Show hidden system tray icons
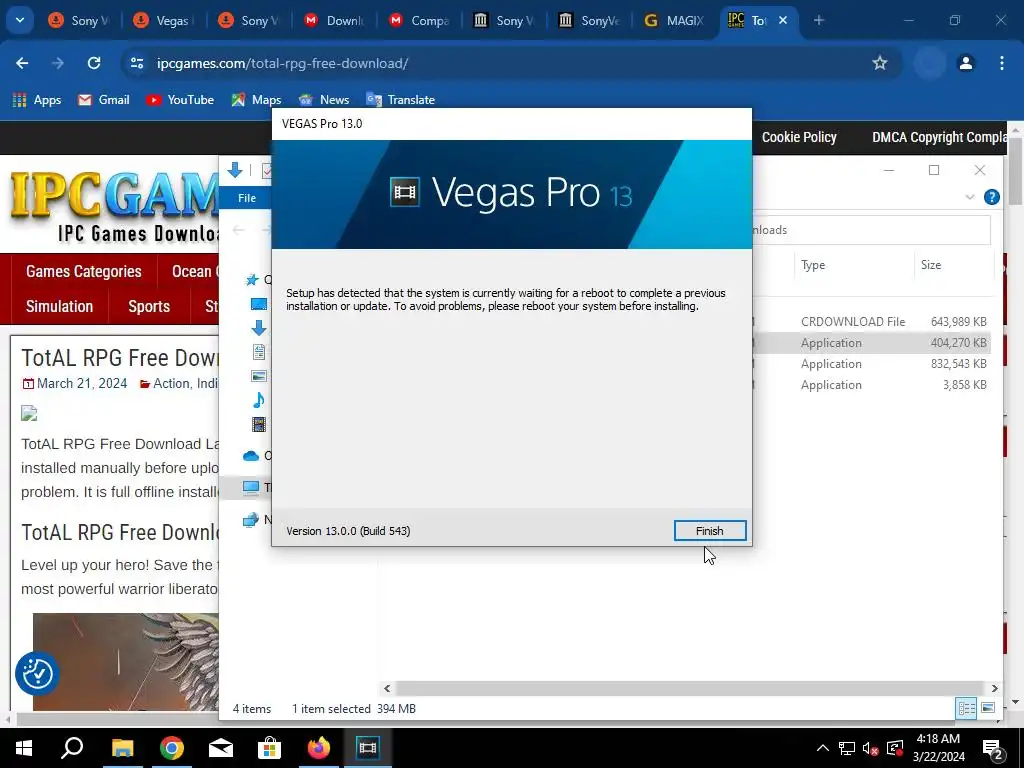Screen dimensions: 1024x768 point(823,748)
